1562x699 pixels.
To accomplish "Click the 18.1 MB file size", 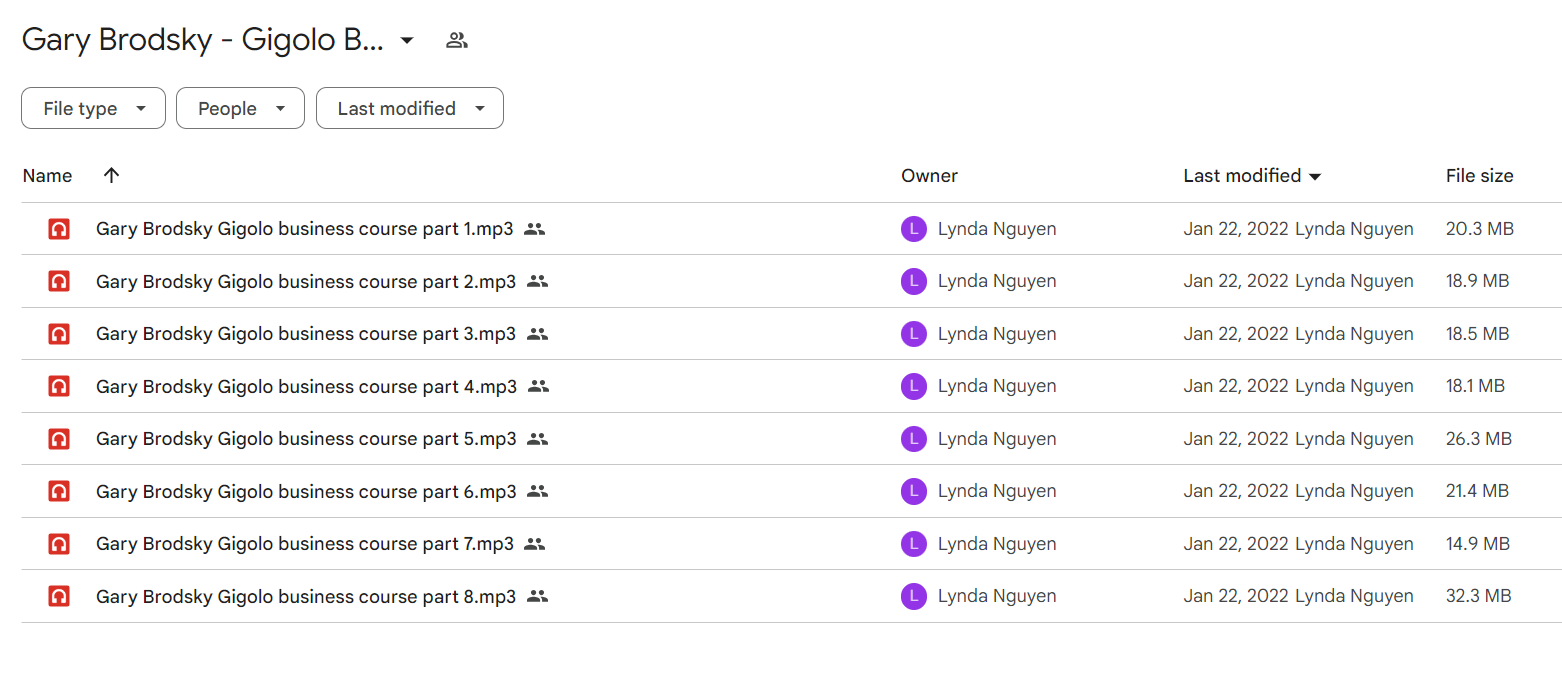I will (x=1475, y=386).
